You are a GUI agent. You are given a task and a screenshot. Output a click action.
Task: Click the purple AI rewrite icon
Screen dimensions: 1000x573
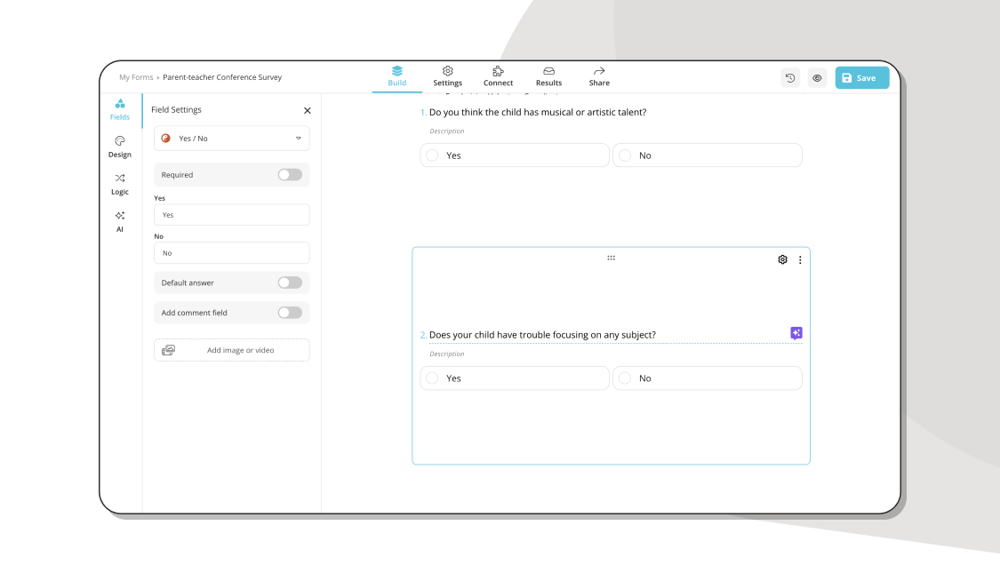(x=796, y=333)
